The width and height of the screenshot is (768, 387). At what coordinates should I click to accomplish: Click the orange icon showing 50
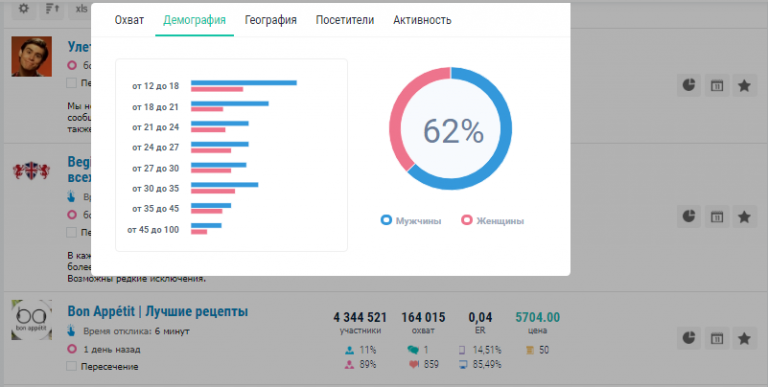click(529, 350)
